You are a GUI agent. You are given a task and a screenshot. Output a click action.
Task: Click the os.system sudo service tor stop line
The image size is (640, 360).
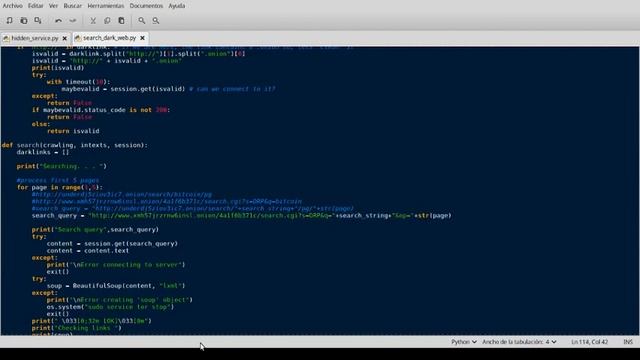110,307
